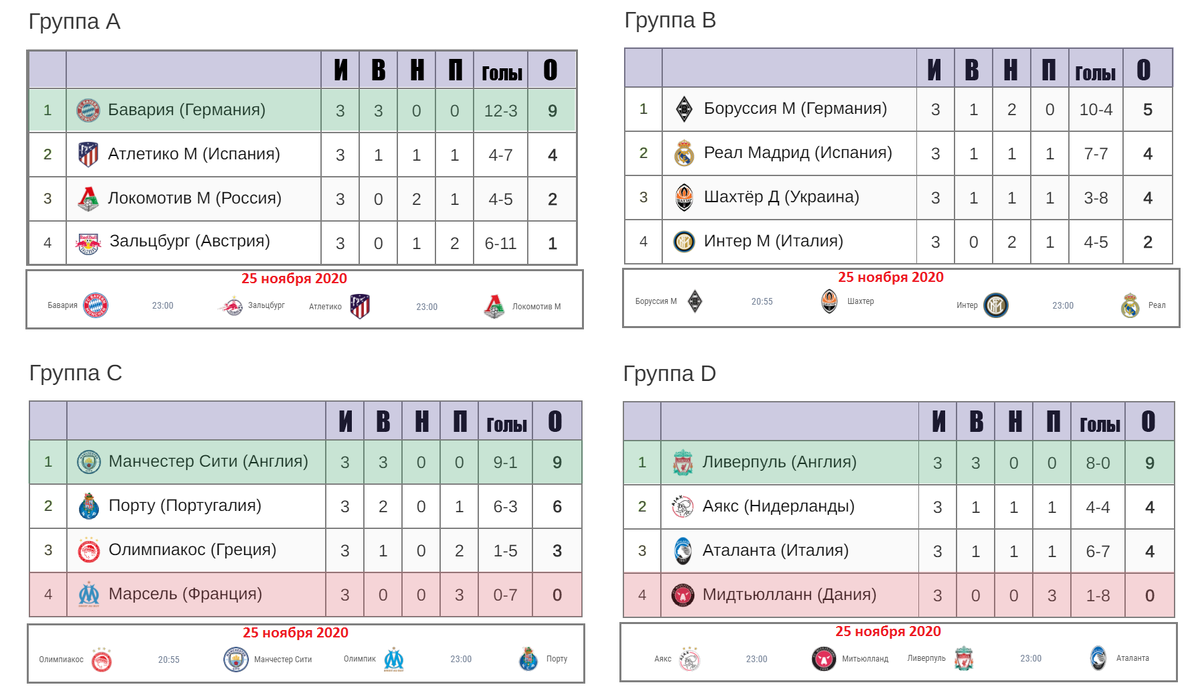This screenshot has height=691, width=1200.
Task: Click the Голы column header in Group A
Action: pyautogui.click(x=502, y=73)
